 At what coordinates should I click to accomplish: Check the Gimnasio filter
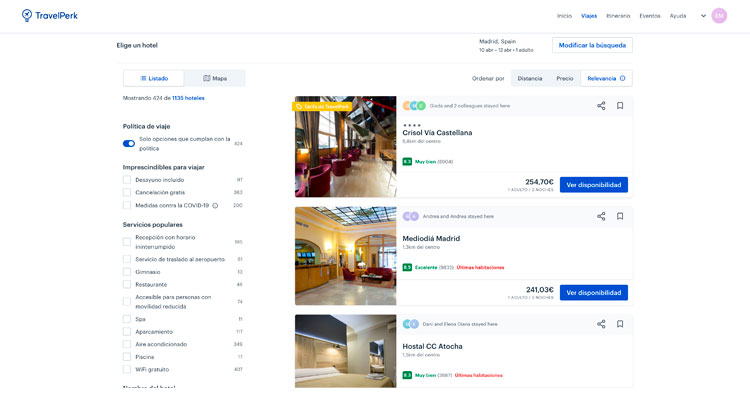click(127, 272)
